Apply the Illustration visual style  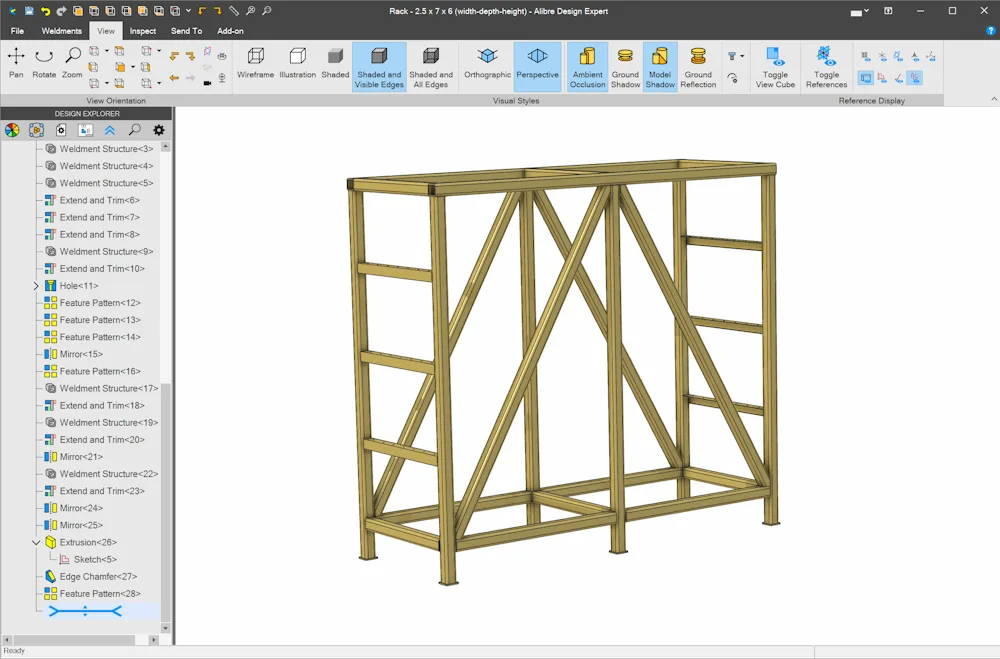(297, 63)
